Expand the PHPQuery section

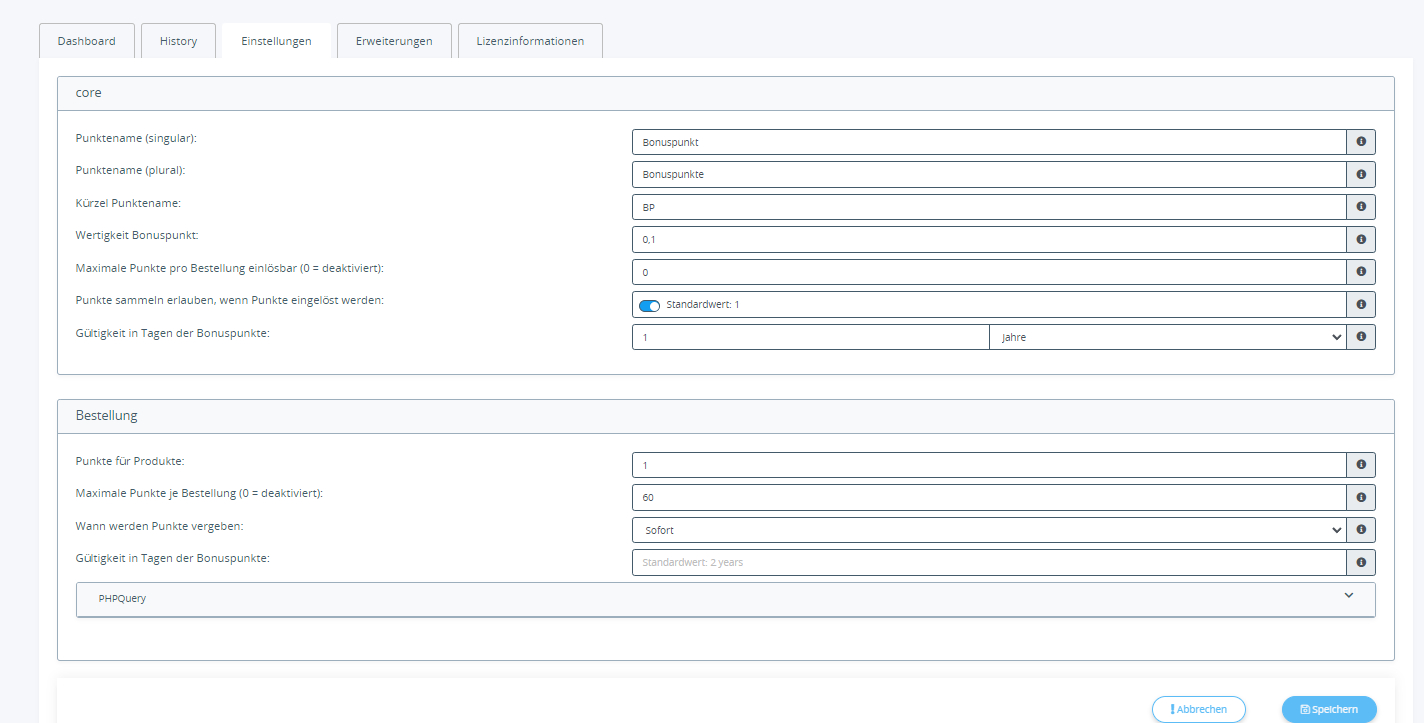click(x=725, y=598)
